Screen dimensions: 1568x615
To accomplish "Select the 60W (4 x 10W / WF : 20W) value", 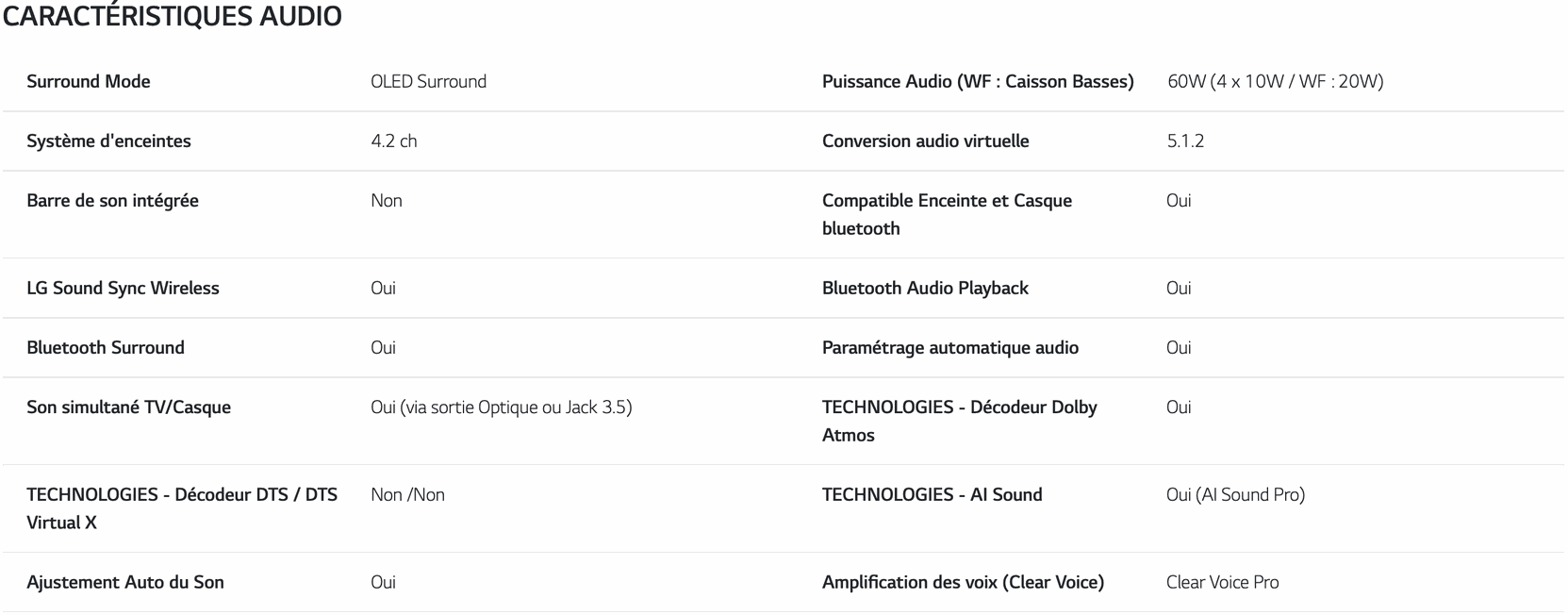I will (x=1275, y=82).
